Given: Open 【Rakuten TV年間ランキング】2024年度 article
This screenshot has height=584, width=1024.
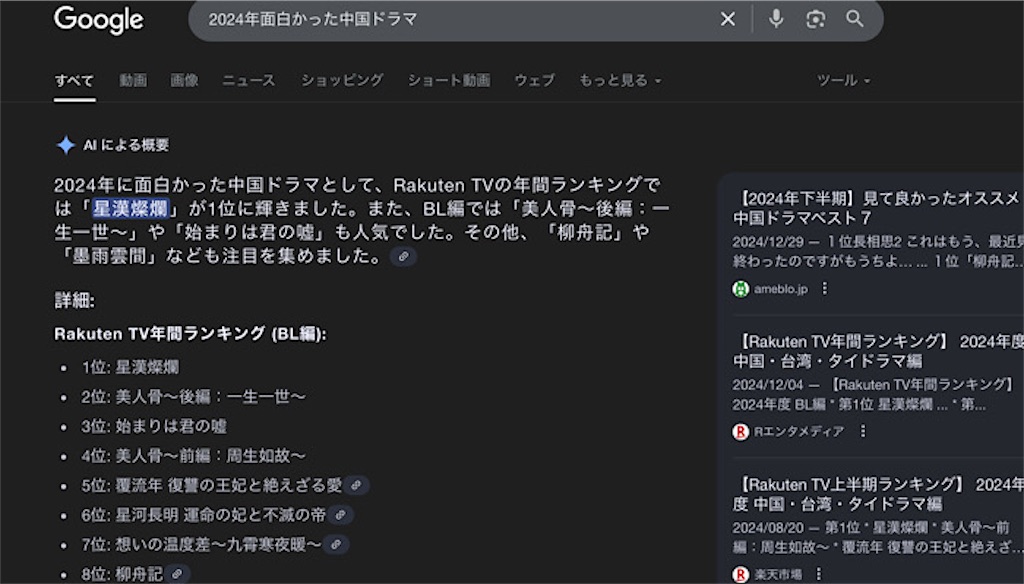Looking at the screenshot, I should [876, 351].
